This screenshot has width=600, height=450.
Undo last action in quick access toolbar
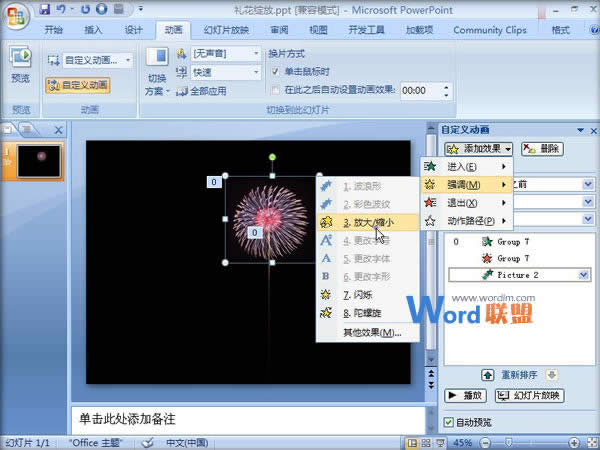(61, 9)
